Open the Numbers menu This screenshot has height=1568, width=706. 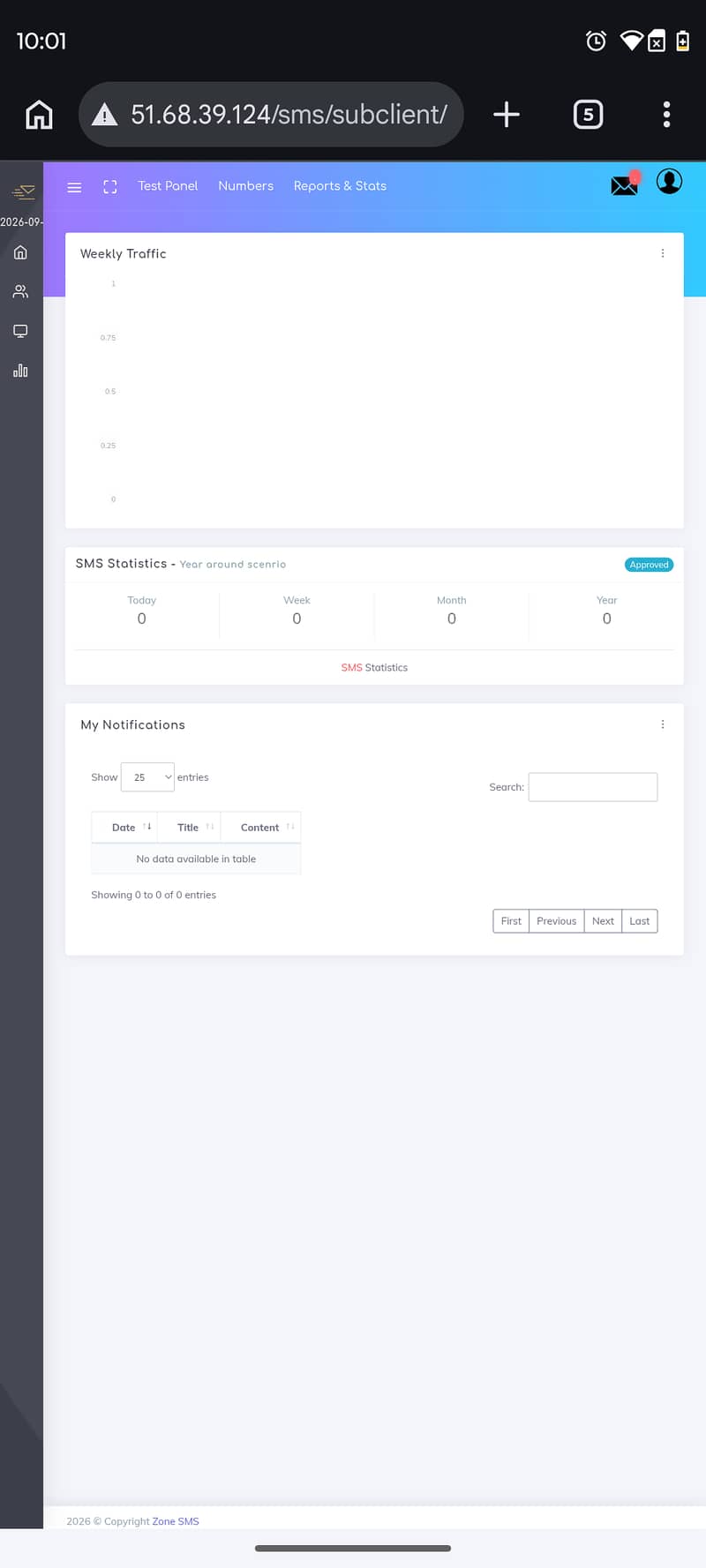click(245, 186)
